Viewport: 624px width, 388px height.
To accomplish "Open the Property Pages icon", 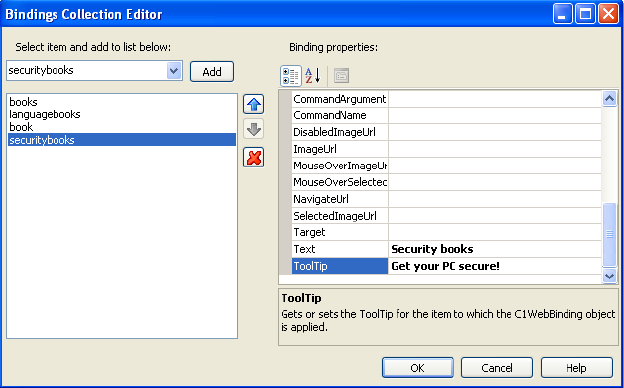I will [x=341, y=76].
